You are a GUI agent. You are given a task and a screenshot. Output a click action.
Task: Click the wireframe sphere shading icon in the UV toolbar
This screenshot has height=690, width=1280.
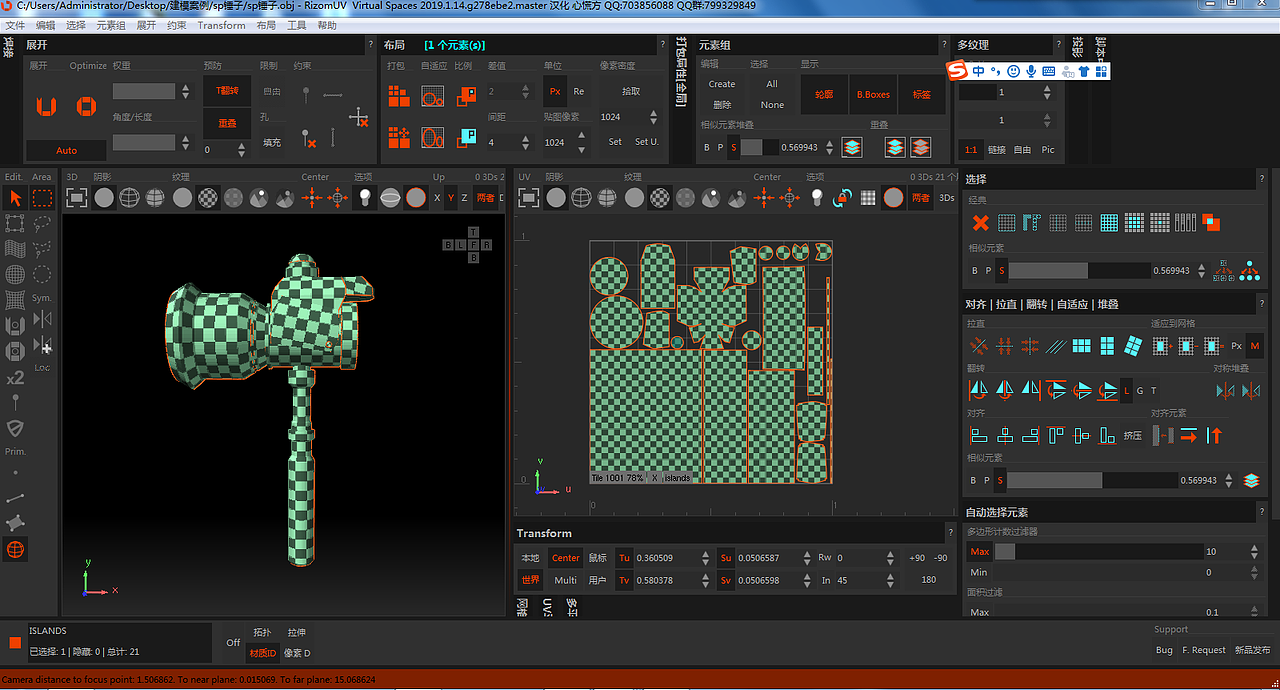pyautogui.click(x=581, y=198)
